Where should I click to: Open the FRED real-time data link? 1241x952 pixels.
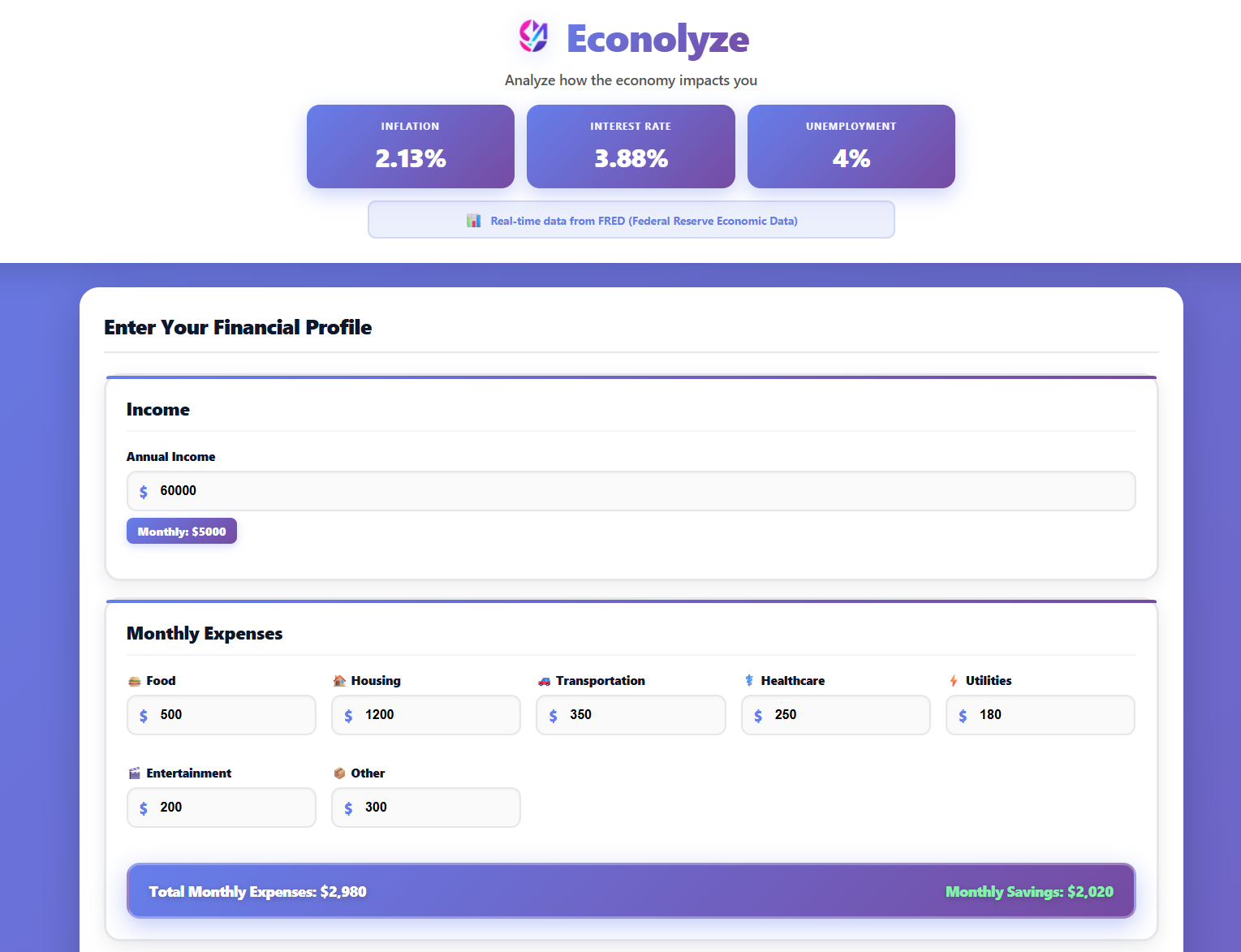(644, 220)
